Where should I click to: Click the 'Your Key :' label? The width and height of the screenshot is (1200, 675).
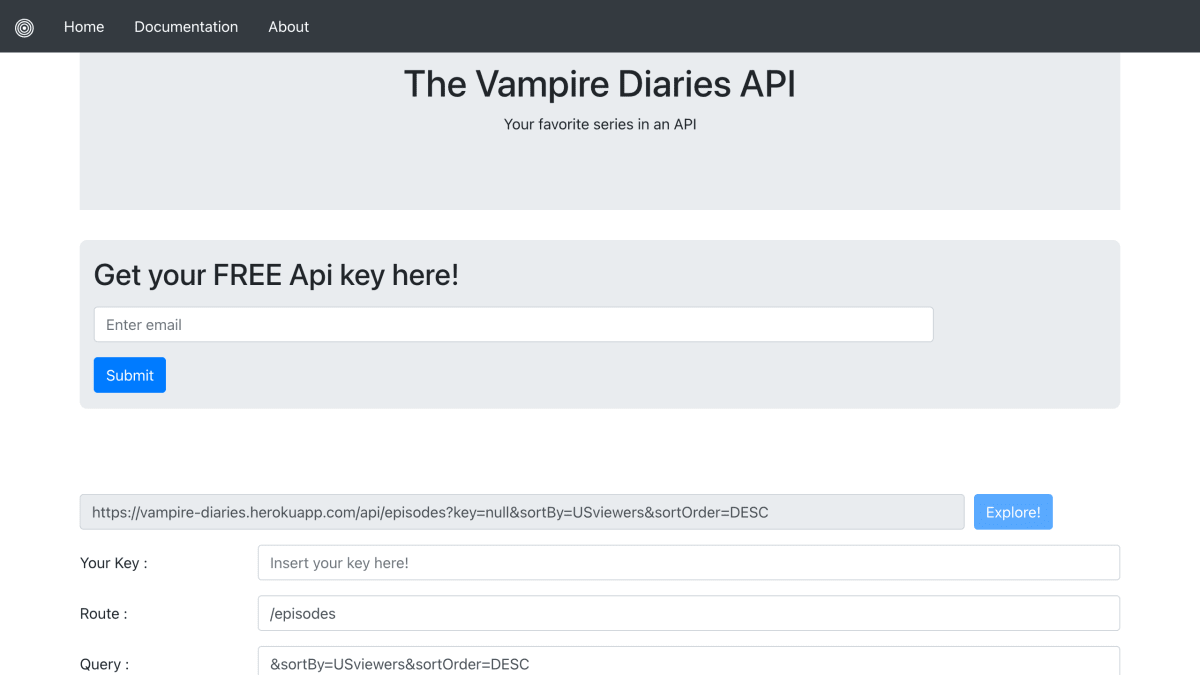point(114,563)
